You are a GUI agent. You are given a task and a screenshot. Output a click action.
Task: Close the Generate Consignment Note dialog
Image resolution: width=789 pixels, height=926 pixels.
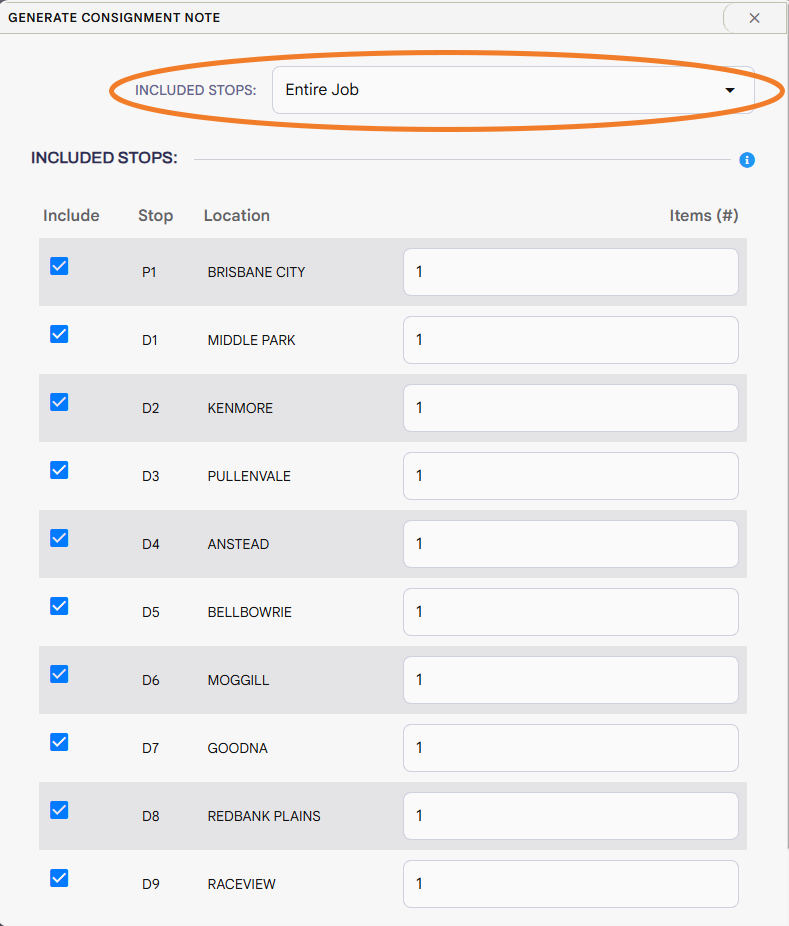754,18
